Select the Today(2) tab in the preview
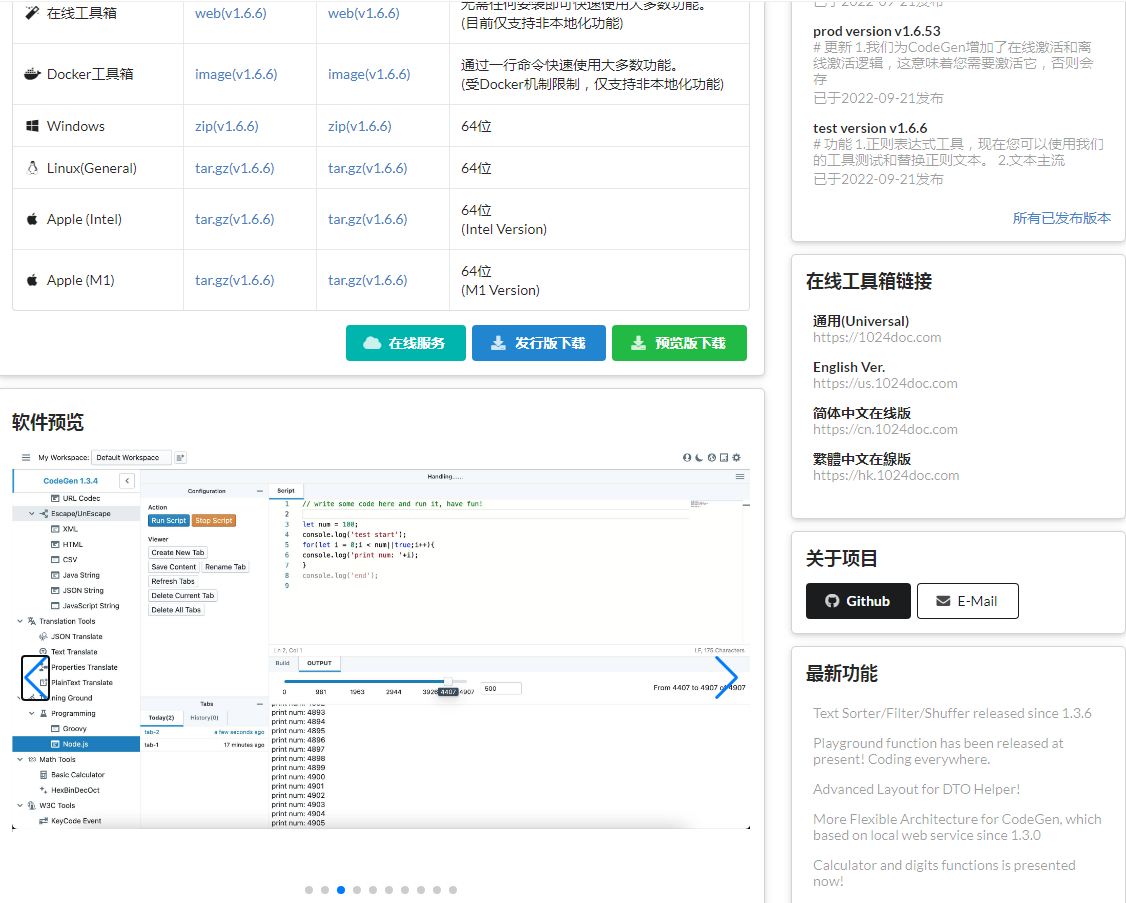Screen dimensions: 1126x903 point(162,718)
